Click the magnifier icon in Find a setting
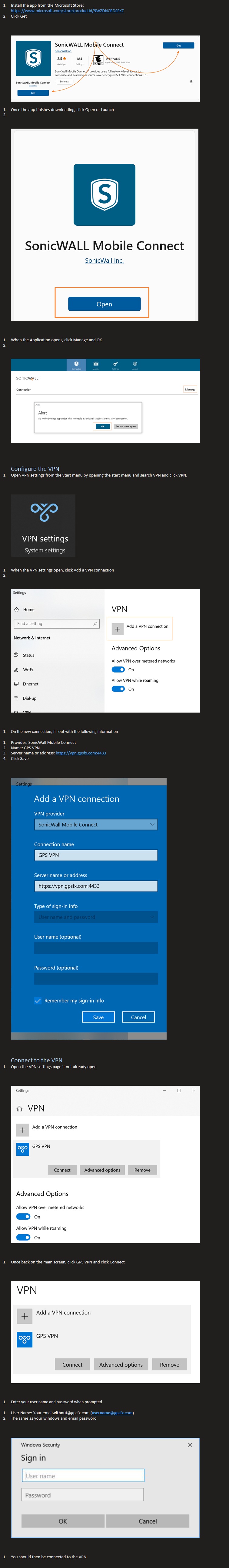229x1568 pixels. tap(95, 624)
